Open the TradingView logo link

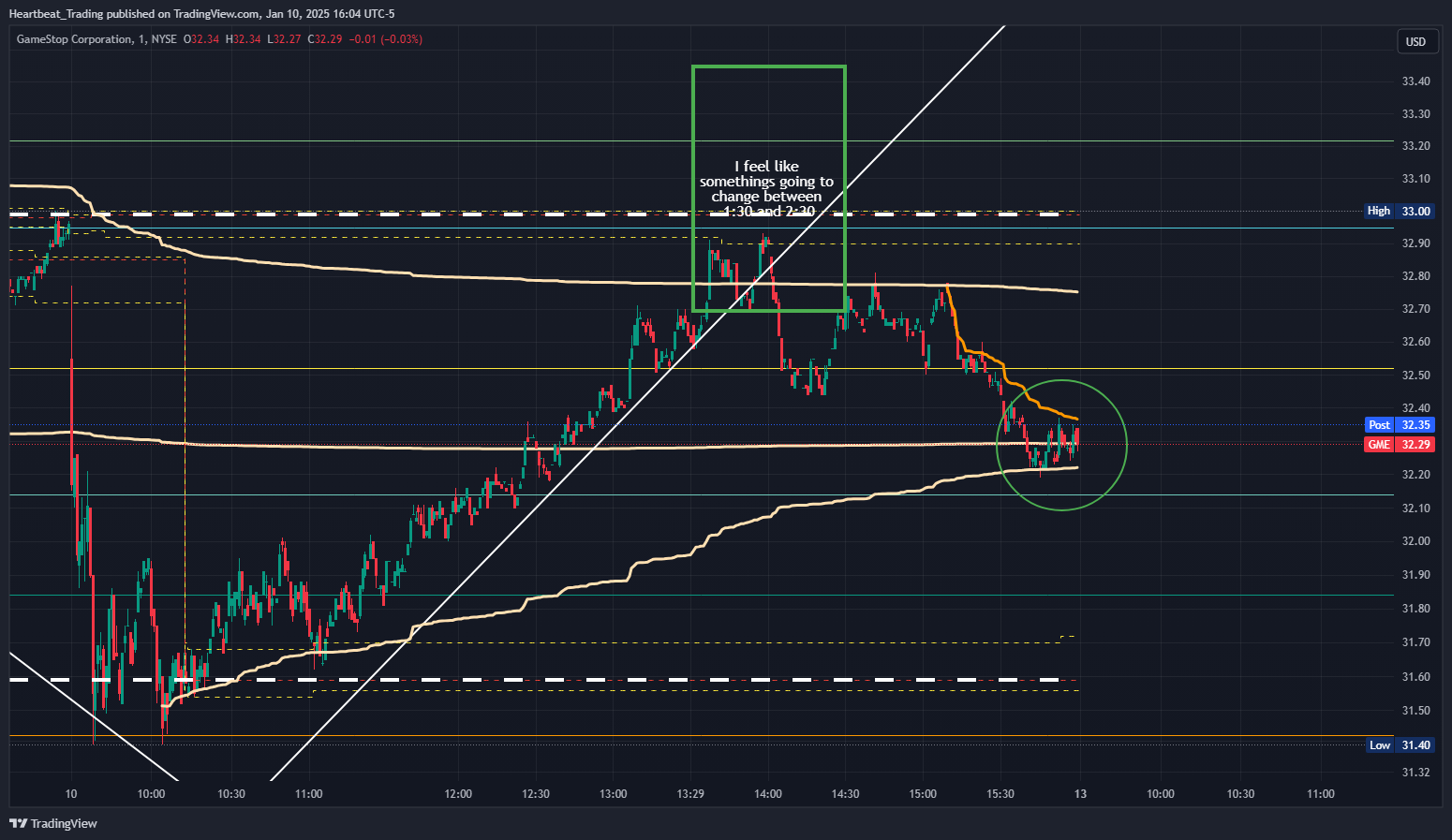pos(53,823)
